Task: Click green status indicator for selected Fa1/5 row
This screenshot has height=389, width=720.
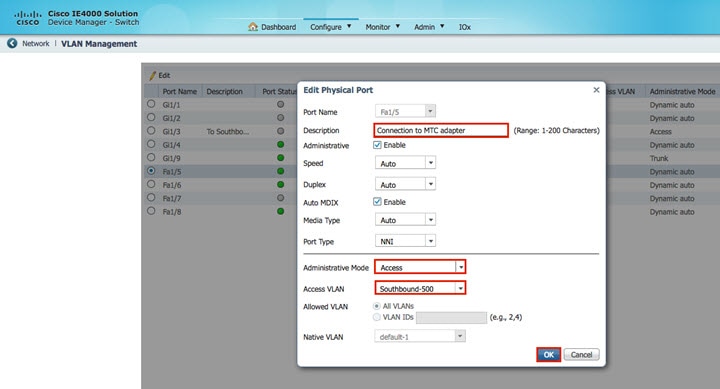Action: coord(280,171)
